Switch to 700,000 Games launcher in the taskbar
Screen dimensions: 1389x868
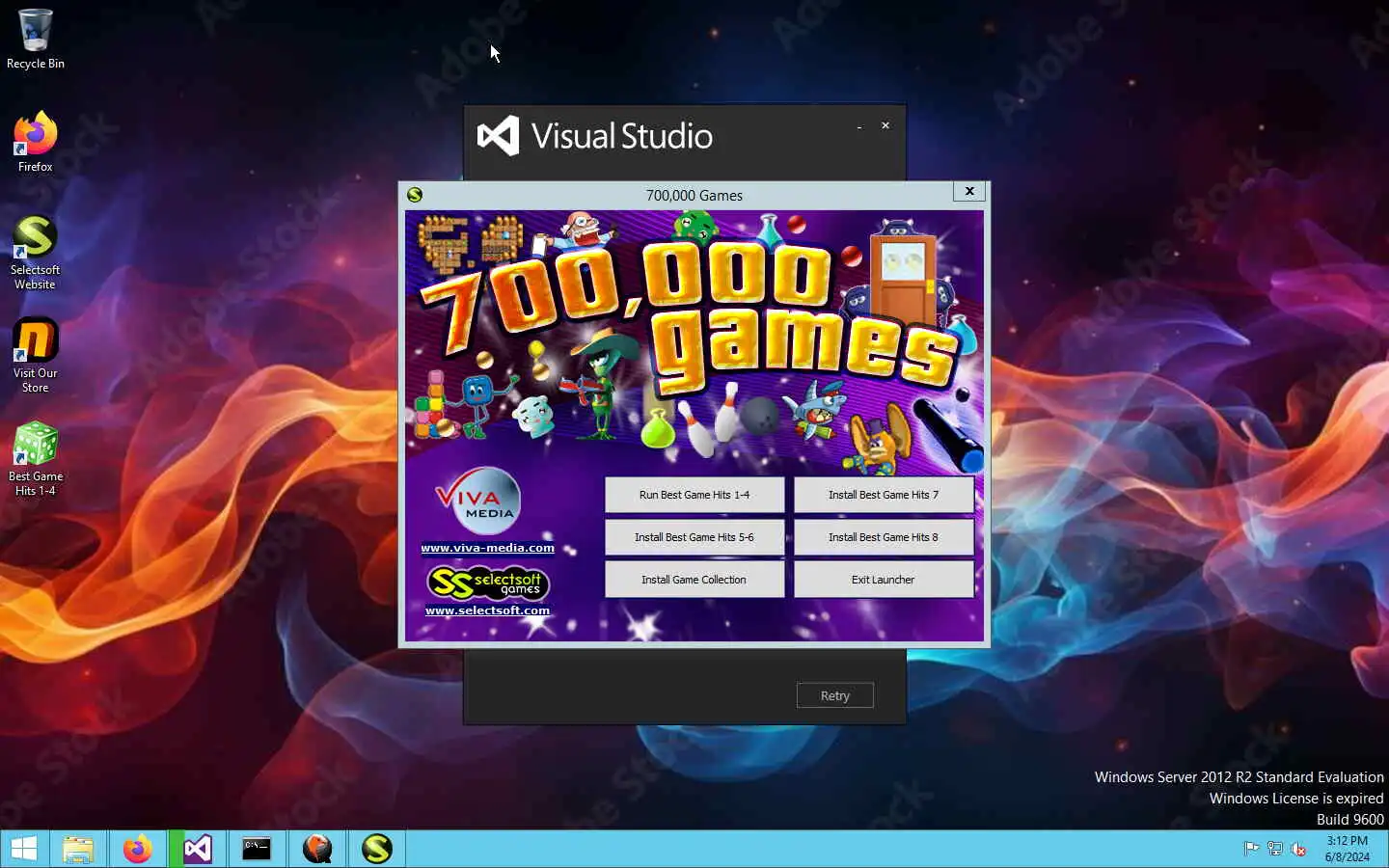click(x=377, y=849)
